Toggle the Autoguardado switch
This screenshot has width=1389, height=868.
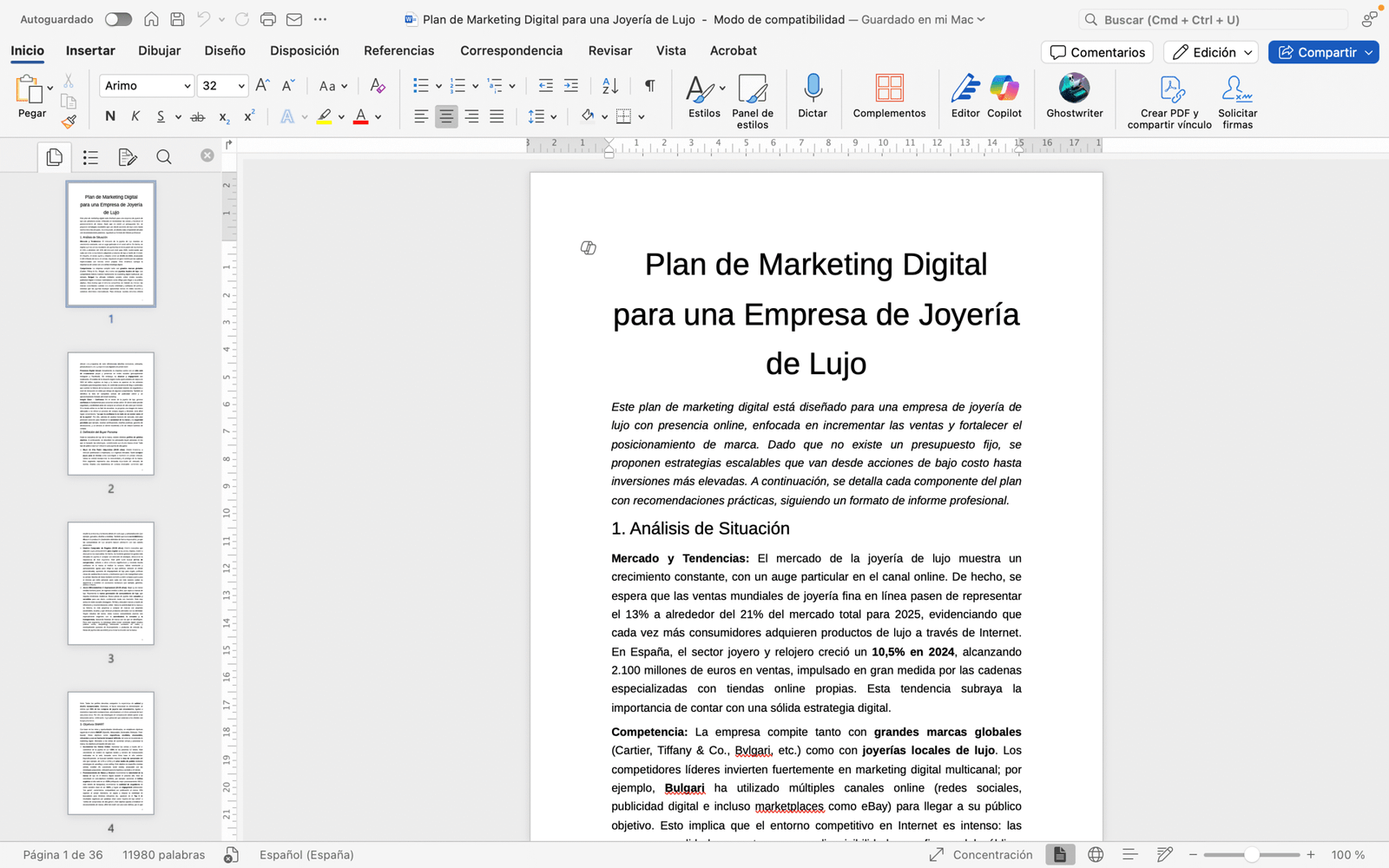(x=118, y=19)
